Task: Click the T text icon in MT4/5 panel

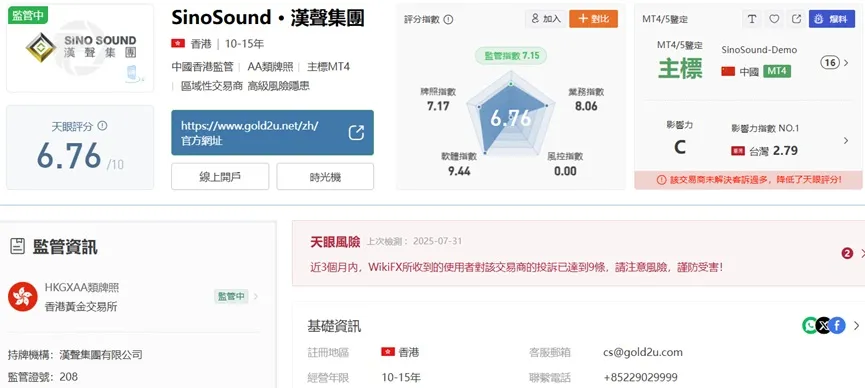Action: [x=751, y=19]
